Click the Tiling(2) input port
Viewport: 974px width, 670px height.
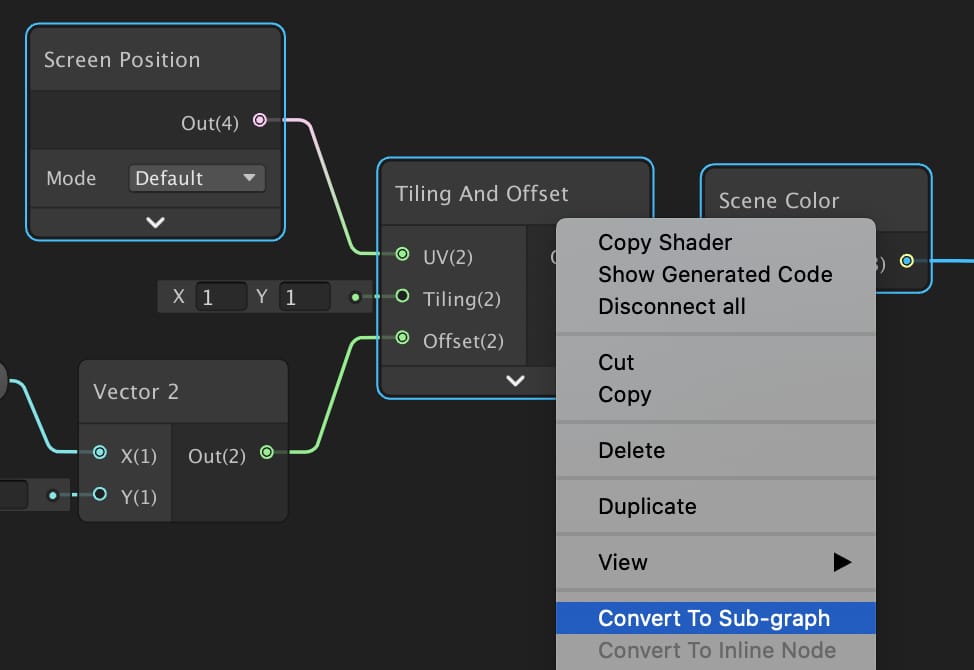click(402, 297)
